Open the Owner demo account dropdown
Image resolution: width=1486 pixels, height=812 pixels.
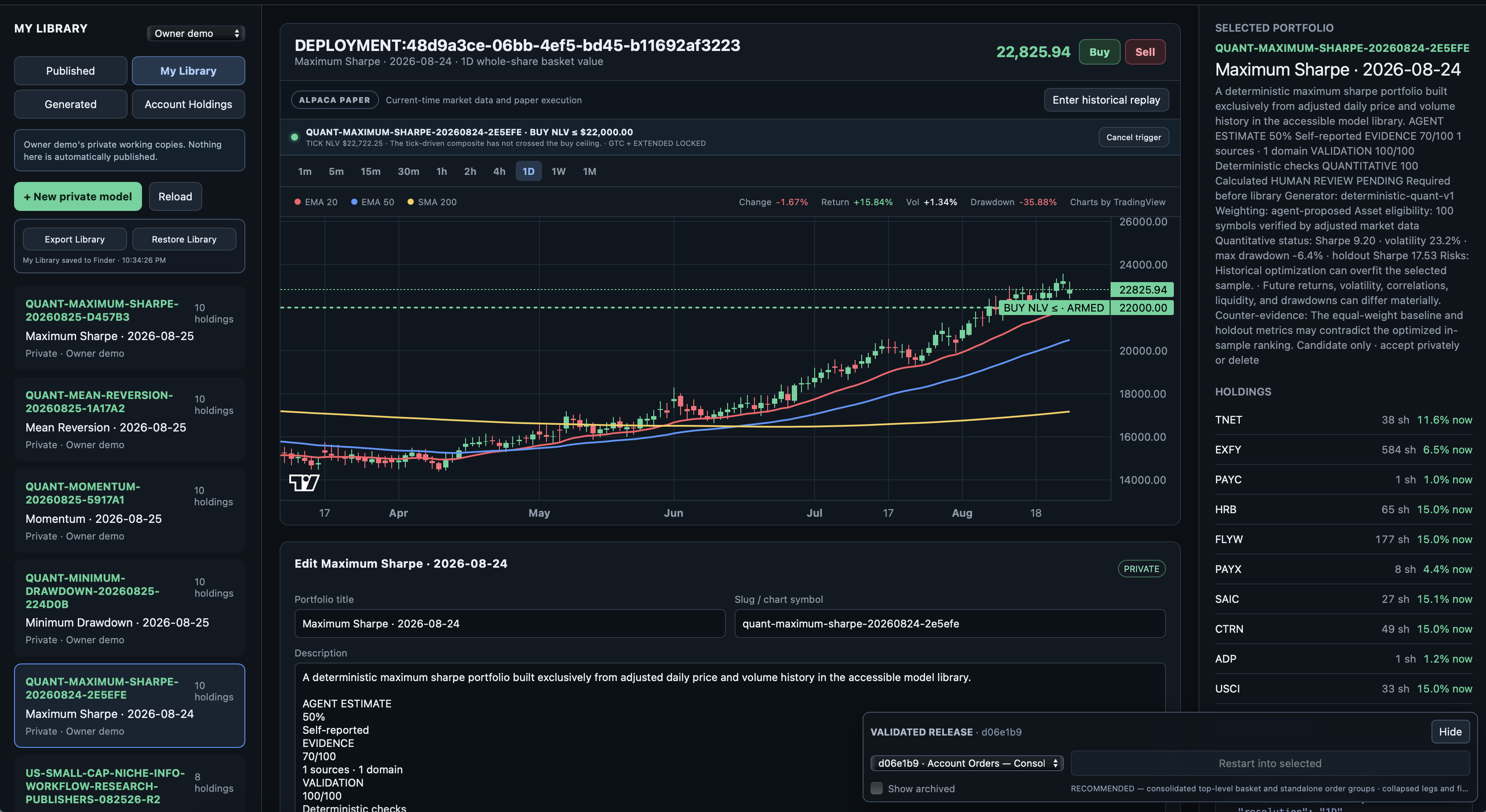(x=196, y=33)
